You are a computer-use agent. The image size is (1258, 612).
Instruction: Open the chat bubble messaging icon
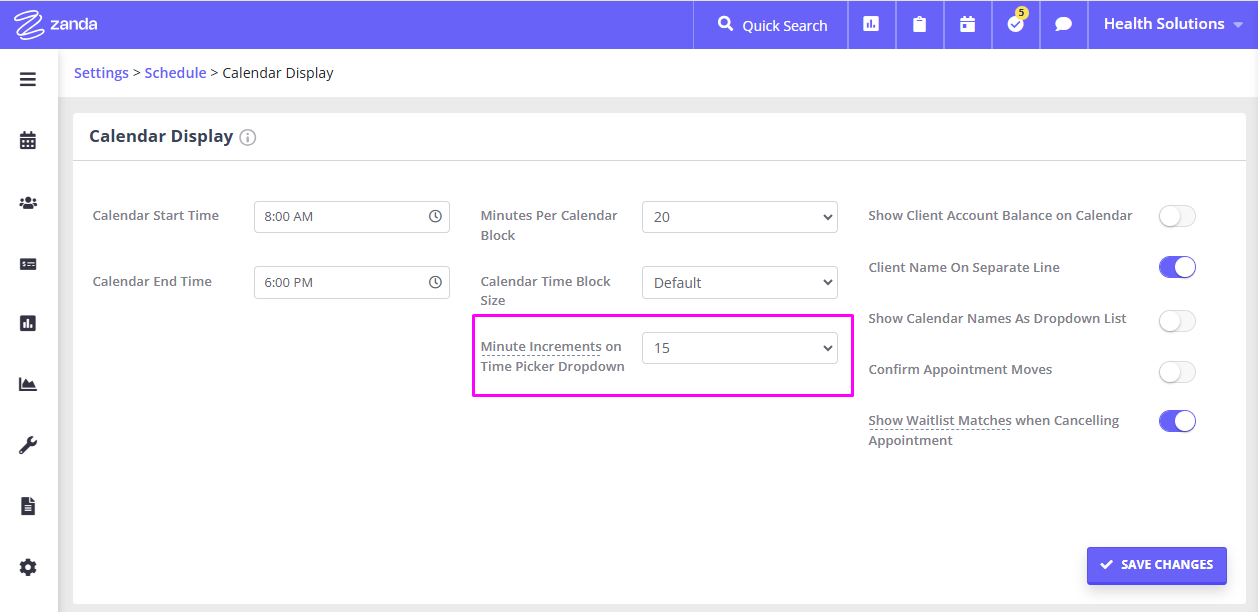tap(1062, 23)
